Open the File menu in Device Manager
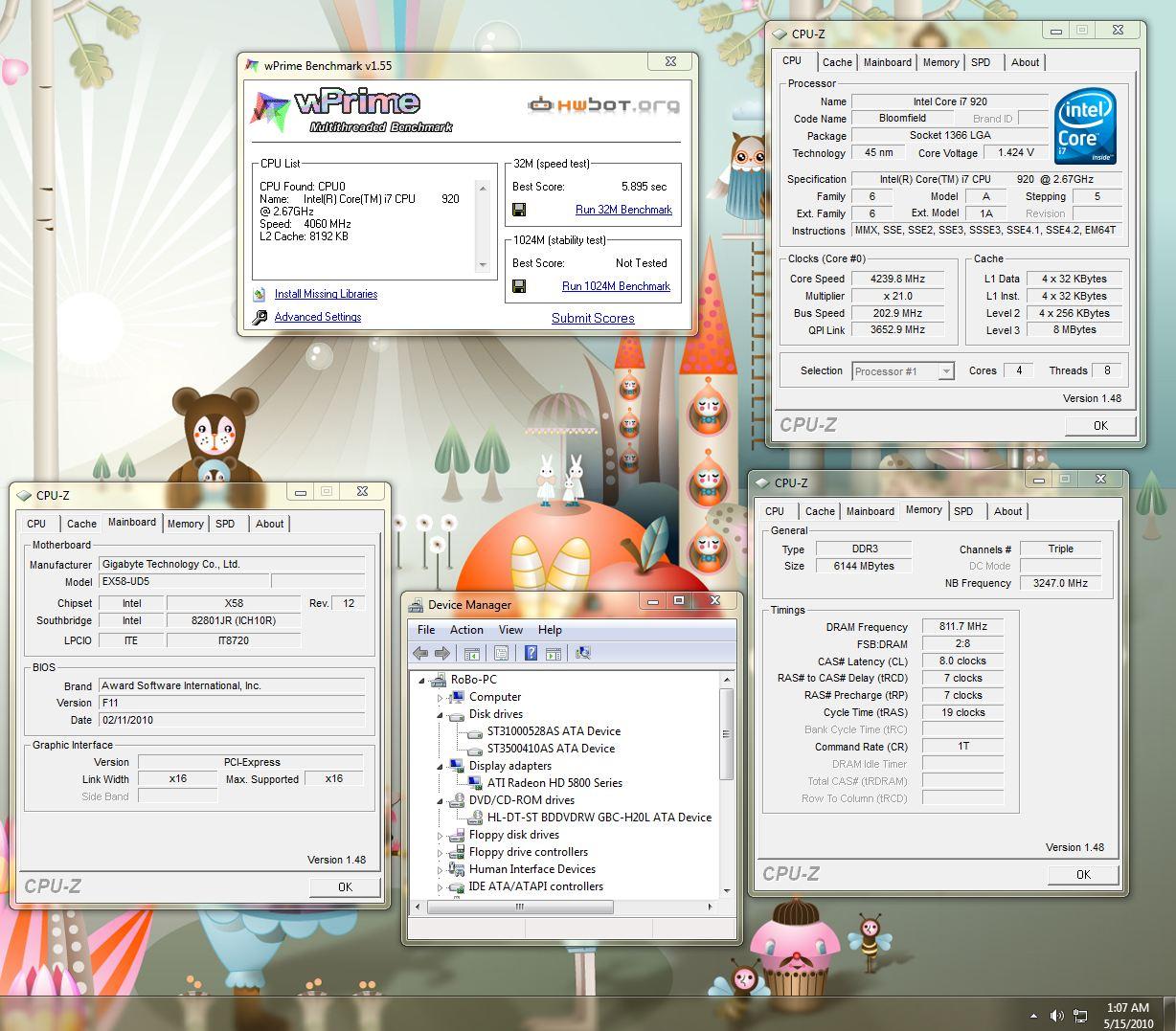This screenshot has width=1176, height=1031. click(426, 630)
